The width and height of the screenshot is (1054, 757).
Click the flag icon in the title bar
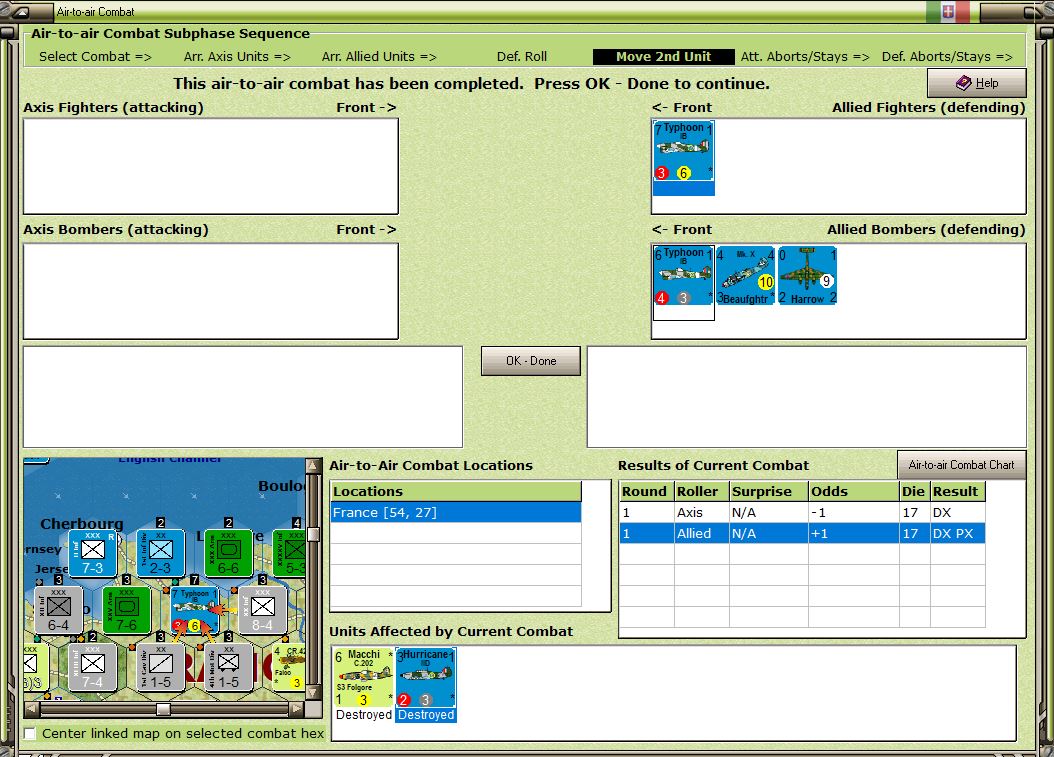click(x=948, y=11)
